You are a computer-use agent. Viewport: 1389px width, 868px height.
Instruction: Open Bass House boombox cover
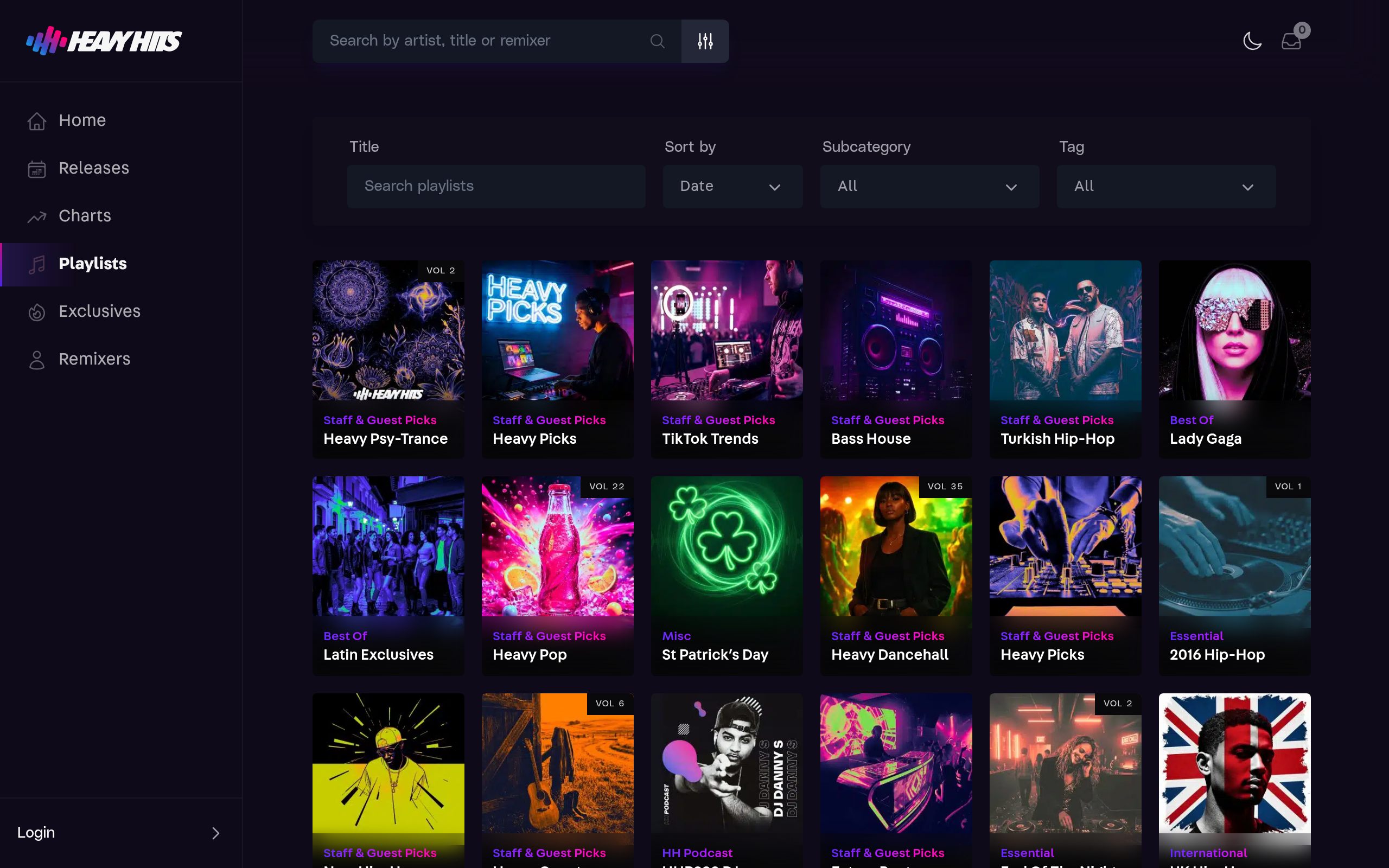click(x=896, y=331)
